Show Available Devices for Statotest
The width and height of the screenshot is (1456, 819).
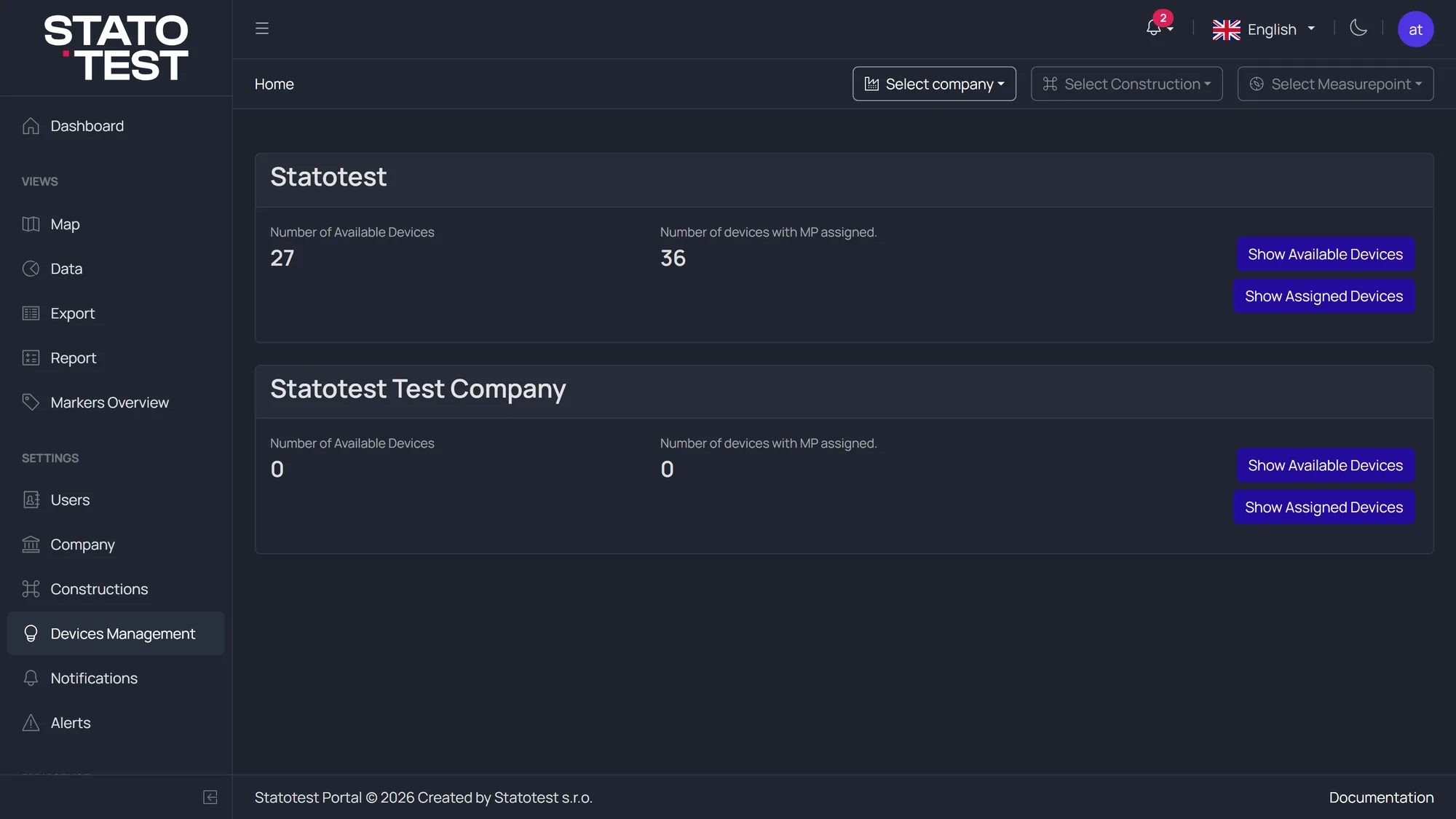pyautogui.click(x=1325, y=254)
